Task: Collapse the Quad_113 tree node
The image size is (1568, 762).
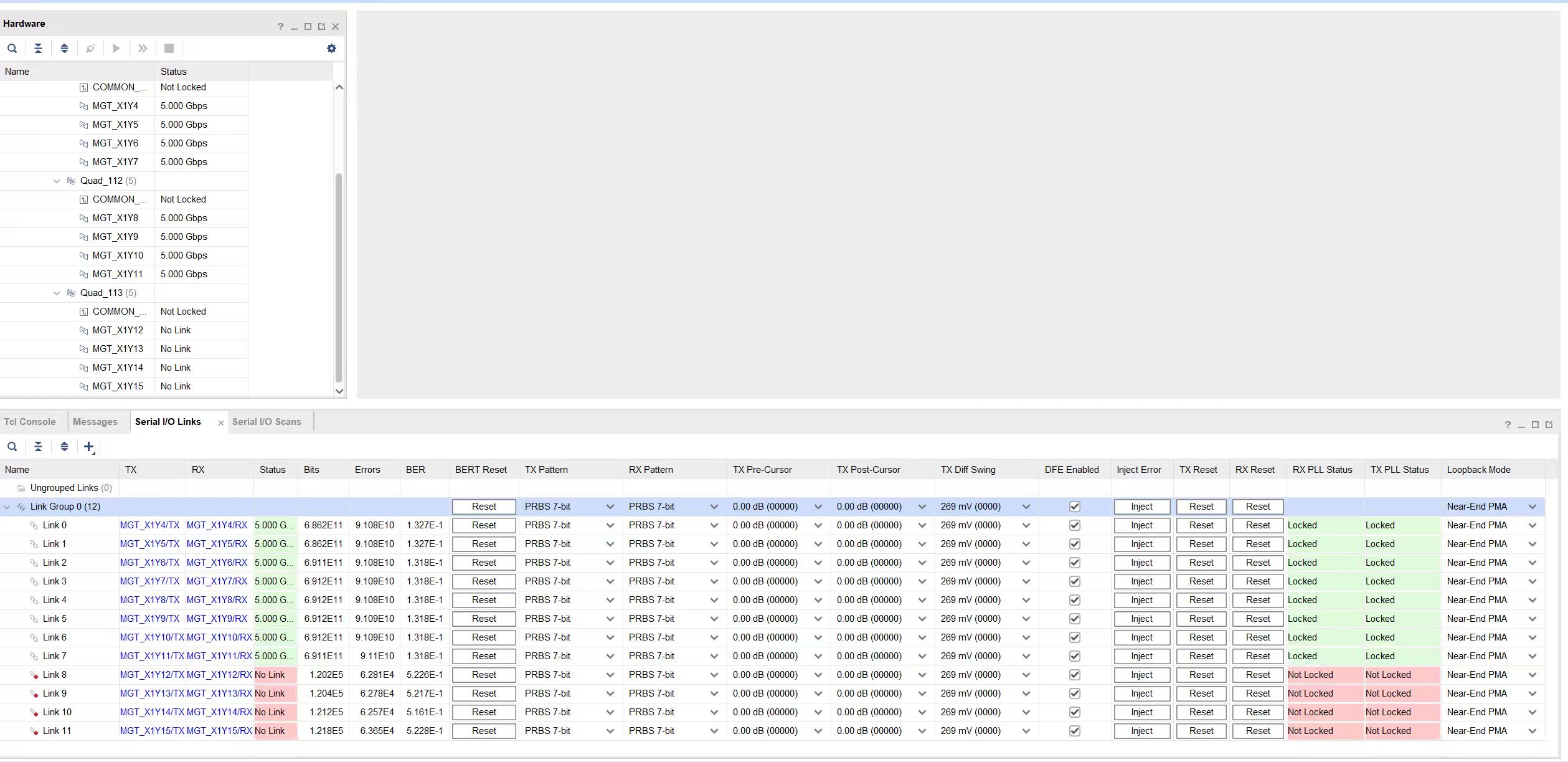Action: click(57, 293)
